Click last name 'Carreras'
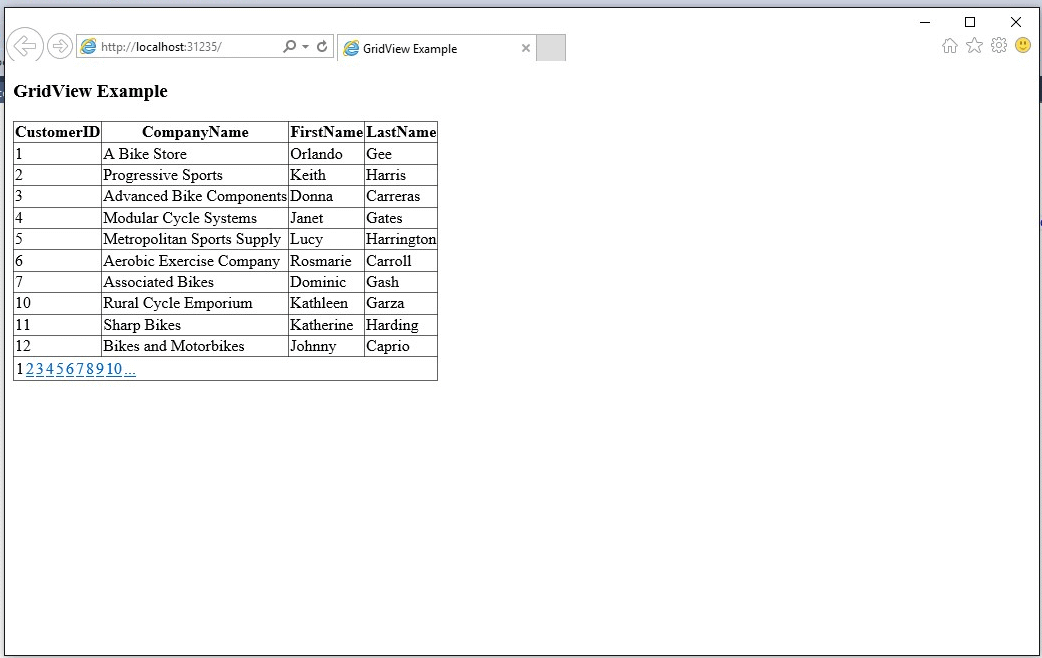 pos(393,196)
